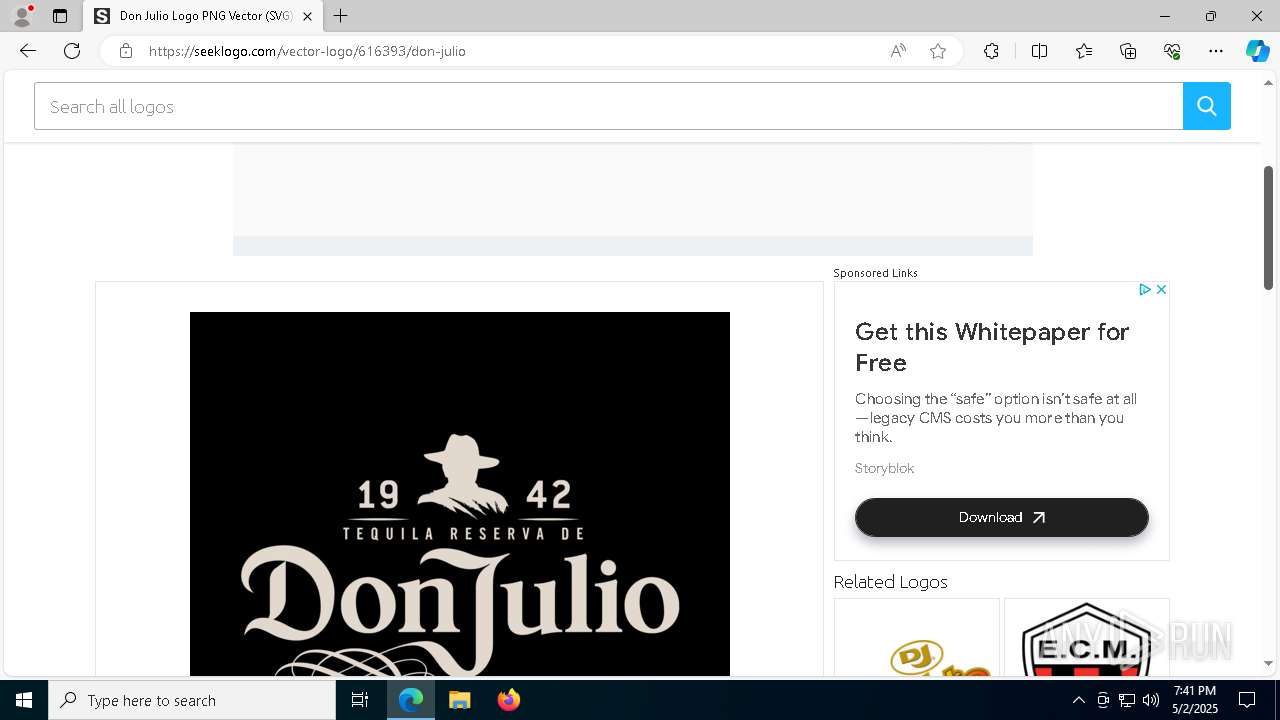Click the ad text about legacy CMS costs
The width and height of the screenshot is (1280, 720).
click(x=996, y=418)
